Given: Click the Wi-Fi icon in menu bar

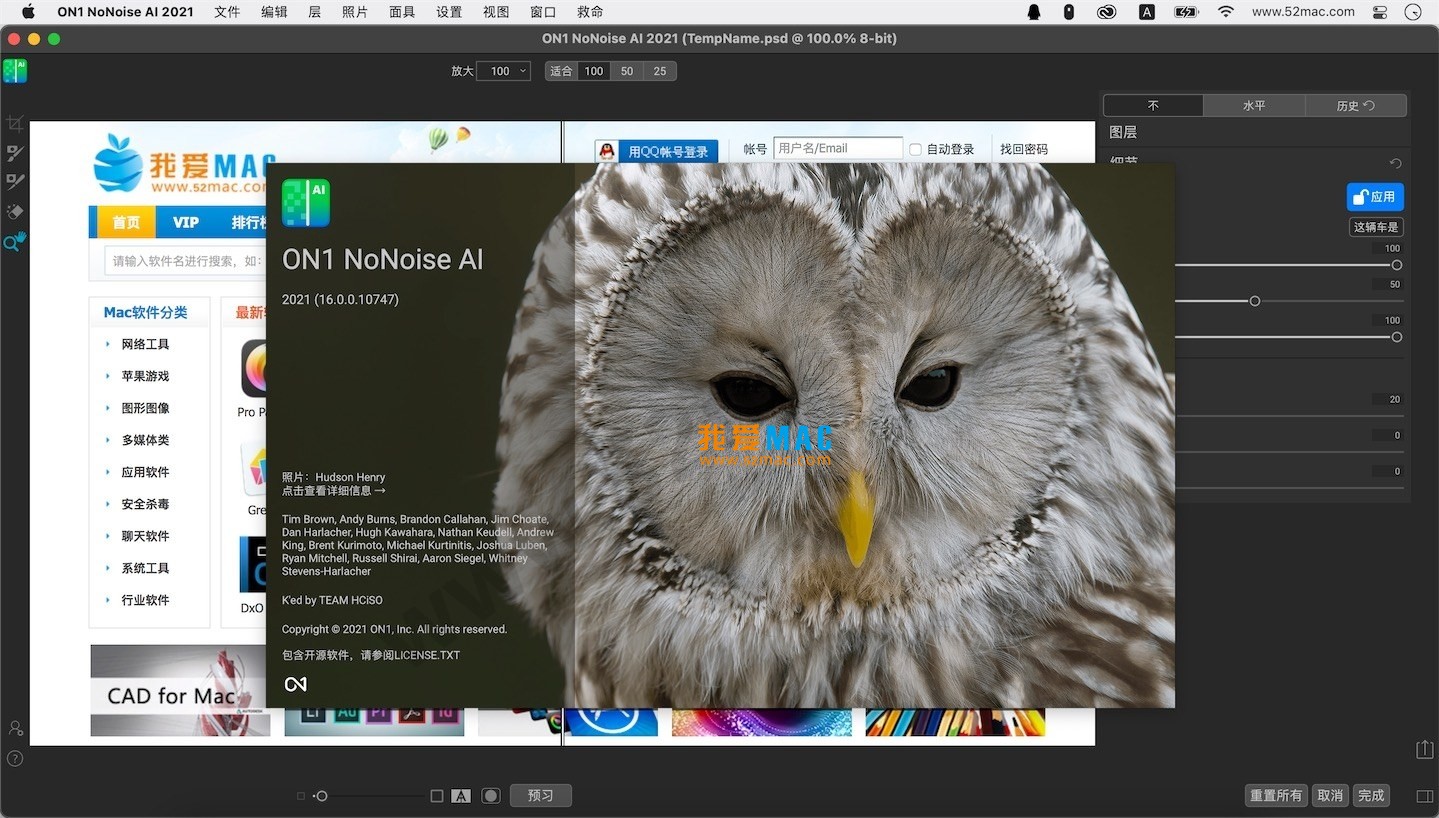Looking at the screenshot, I should coord(1225,12).
